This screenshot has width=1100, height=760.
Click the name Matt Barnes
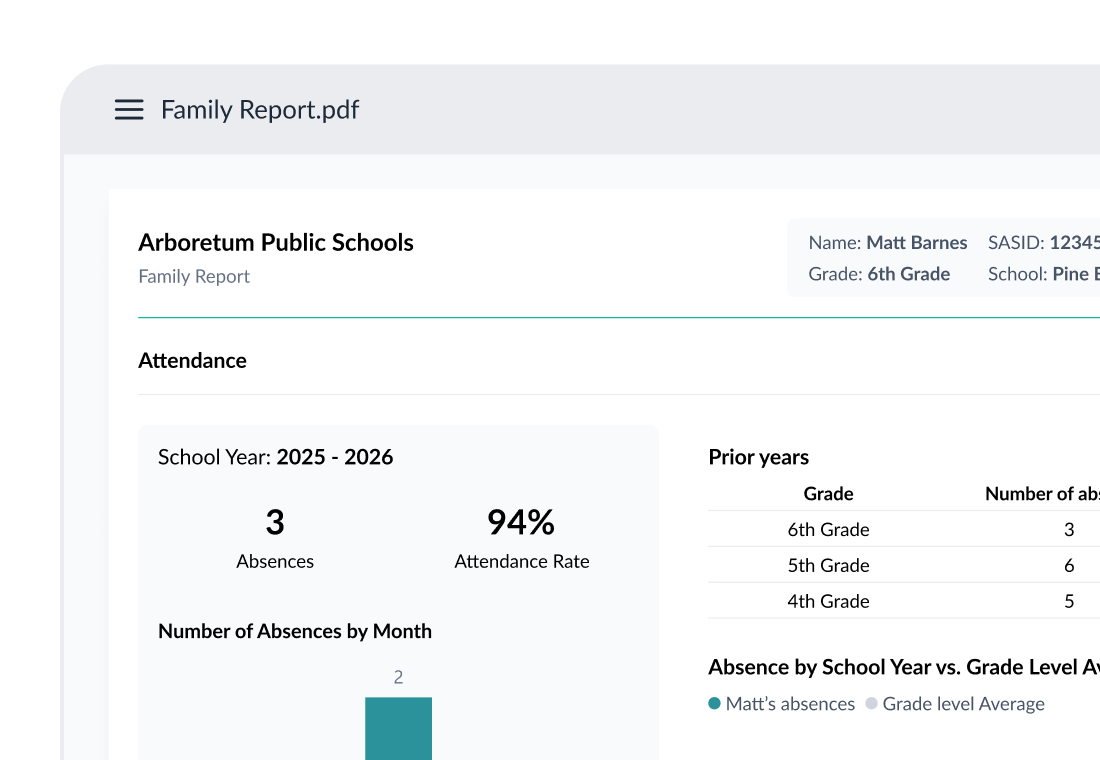tap(917, 243)
